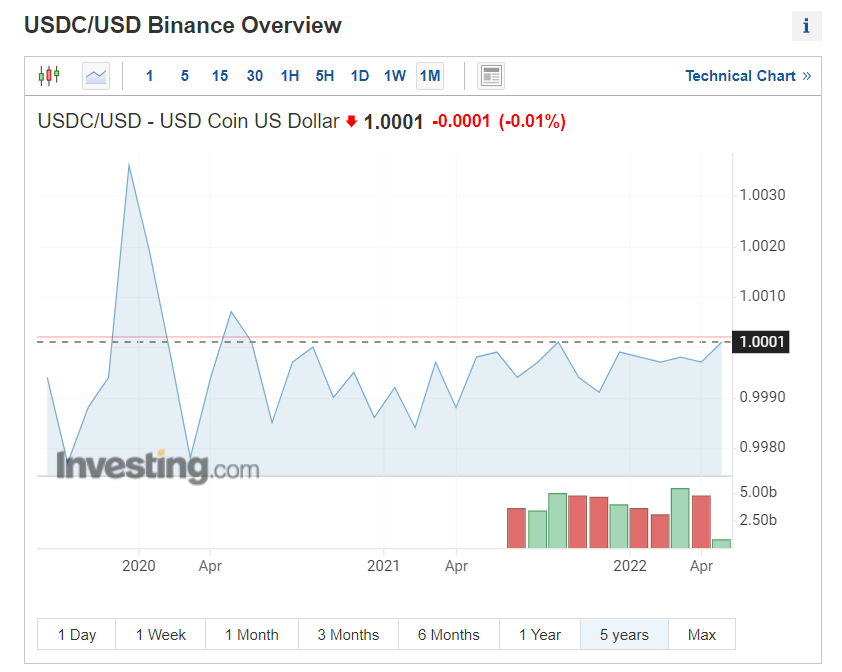
Task: Select the area chart type icon
Action: coord(96,76)
